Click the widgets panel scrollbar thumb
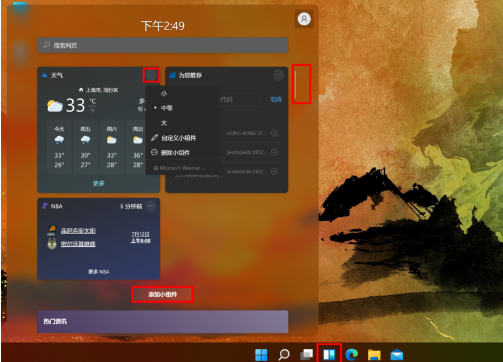 [295, 85]
